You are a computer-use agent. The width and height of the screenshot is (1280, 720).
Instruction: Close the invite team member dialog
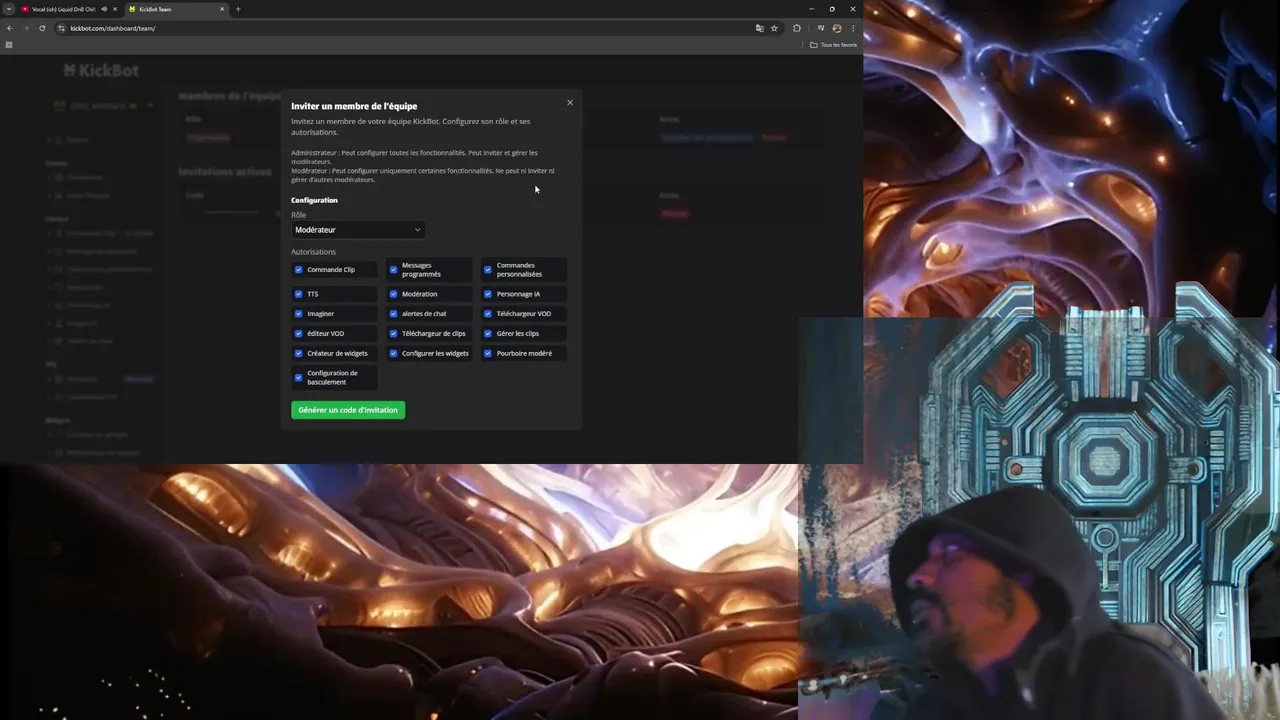[x=570, y=102]
